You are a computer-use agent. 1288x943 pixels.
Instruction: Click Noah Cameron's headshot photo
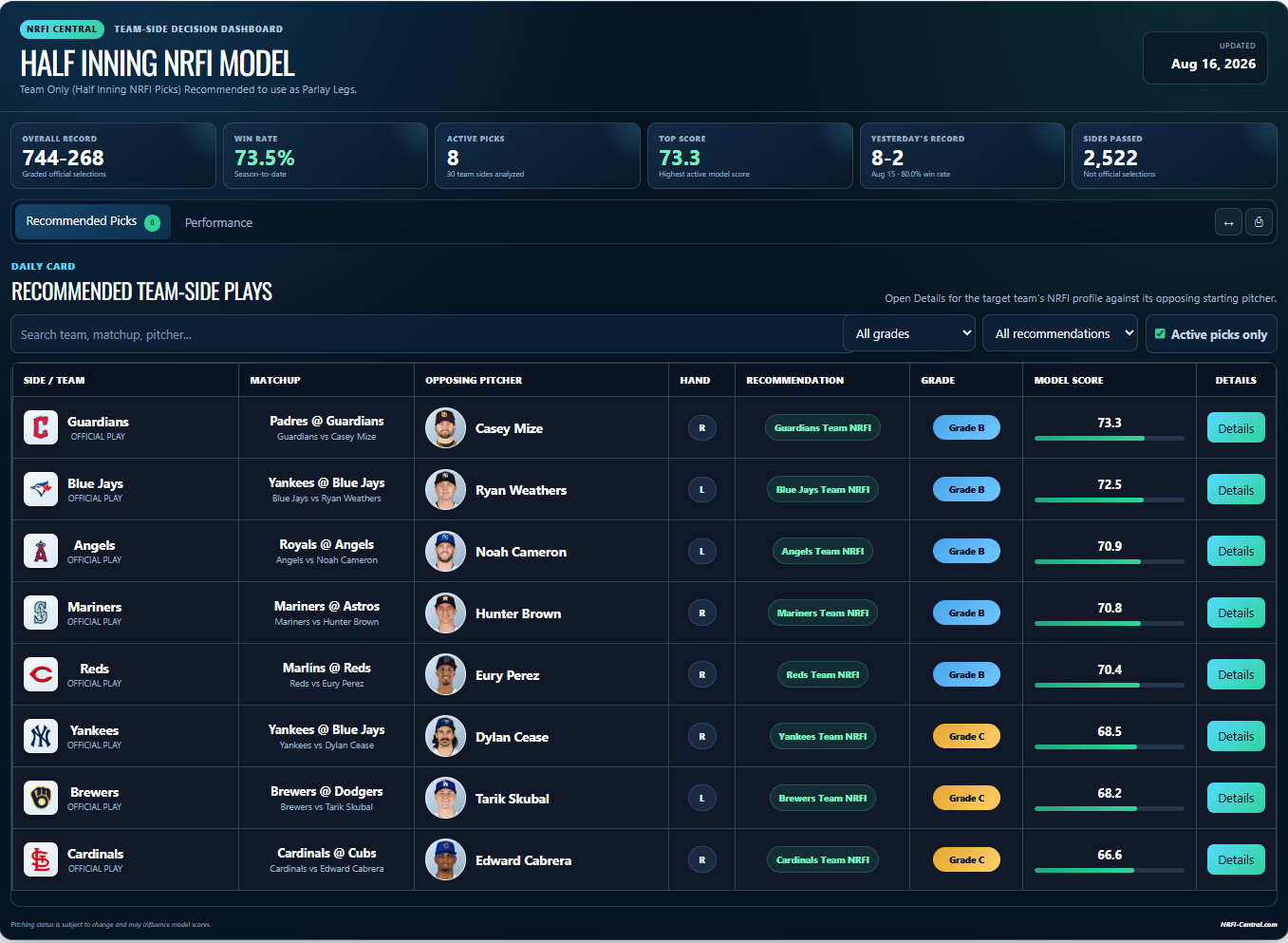445,551
